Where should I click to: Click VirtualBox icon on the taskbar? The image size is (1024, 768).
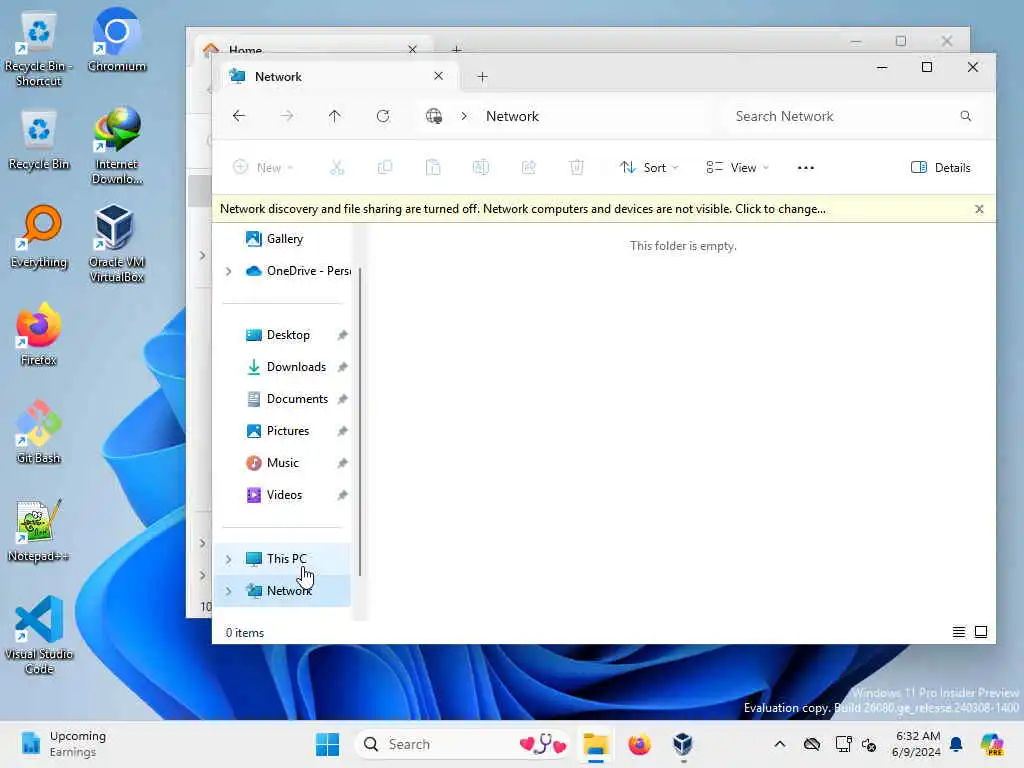pyautogui.click(x=682, y=744)
